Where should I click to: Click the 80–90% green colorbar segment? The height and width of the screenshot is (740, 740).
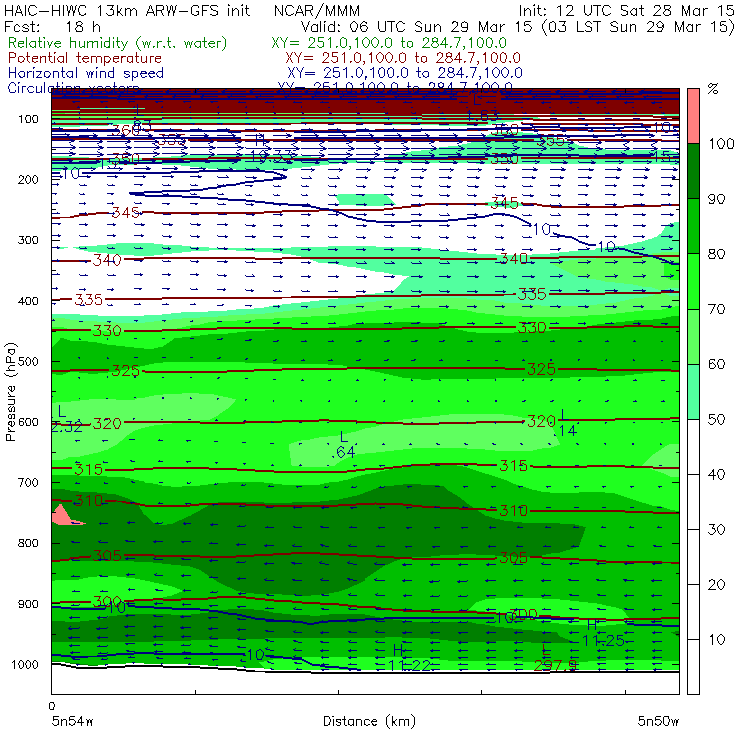tap(693, 226)
